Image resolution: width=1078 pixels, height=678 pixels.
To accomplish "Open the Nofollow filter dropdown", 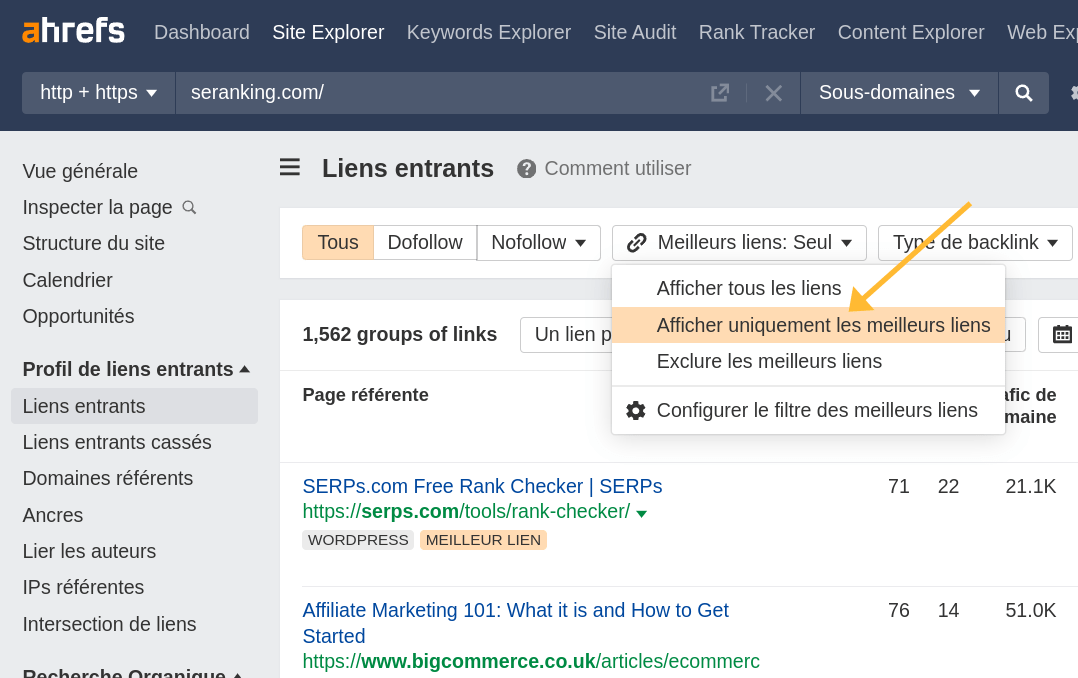I will pyautogui.click(x=538, y=242).
